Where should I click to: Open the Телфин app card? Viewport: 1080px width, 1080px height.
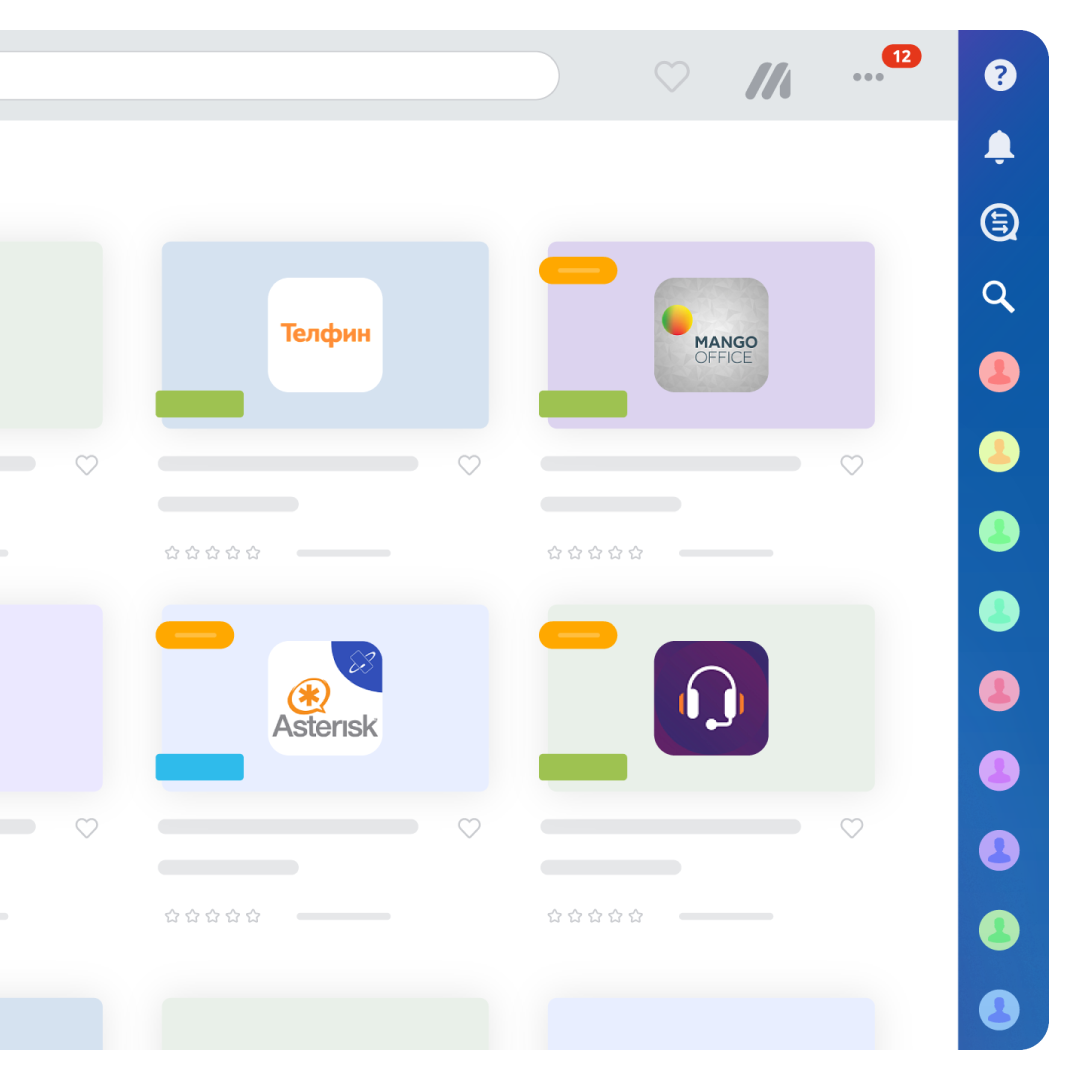coord(325,335)
